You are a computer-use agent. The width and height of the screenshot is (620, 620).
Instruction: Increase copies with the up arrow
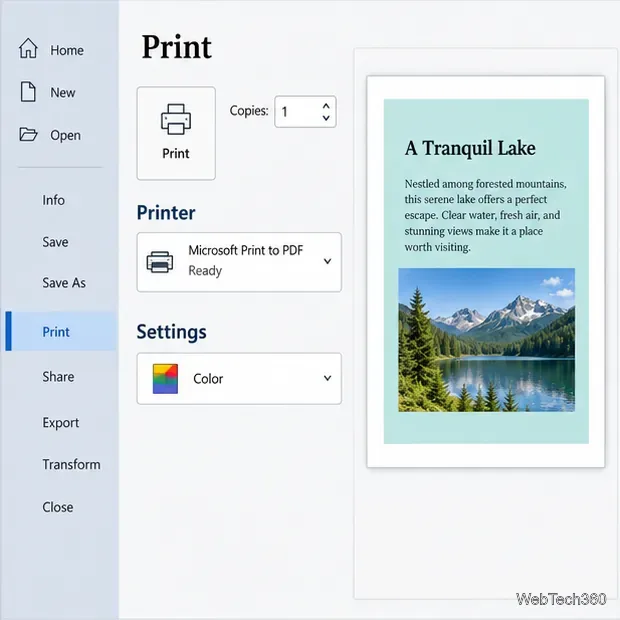pyautogui.click(x=326, y=106)
